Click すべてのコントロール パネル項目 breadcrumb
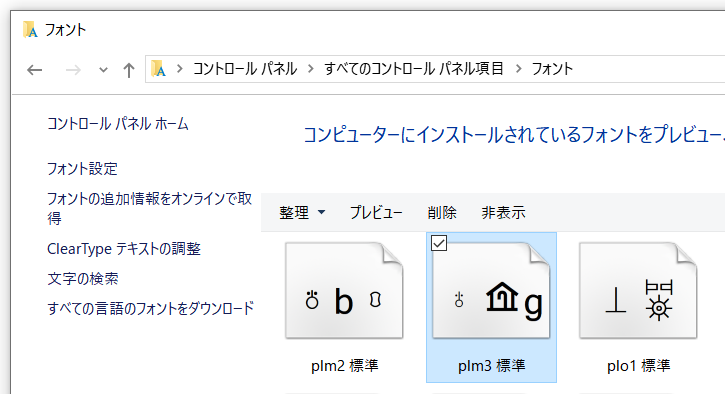Viewport: 725px width, 394px height. coord(414,69)
